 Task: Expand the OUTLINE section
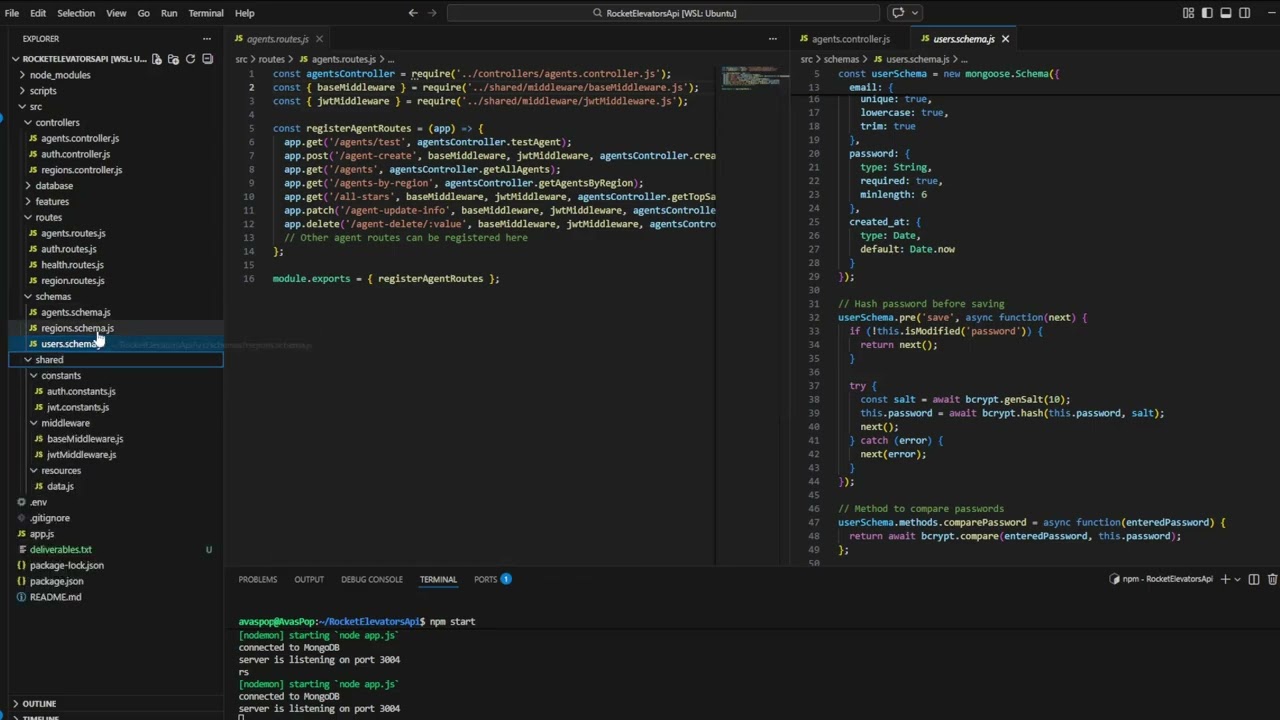(39, 703)
